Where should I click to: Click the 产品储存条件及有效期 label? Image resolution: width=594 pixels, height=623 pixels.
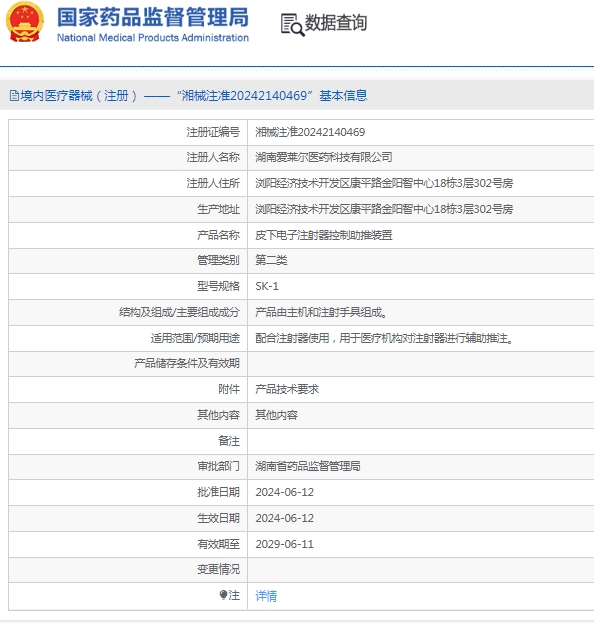click(187, 363)
